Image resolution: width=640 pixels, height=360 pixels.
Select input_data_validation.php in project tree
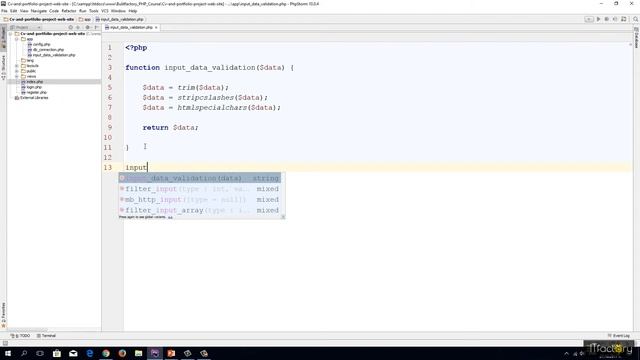coord(51,55)
